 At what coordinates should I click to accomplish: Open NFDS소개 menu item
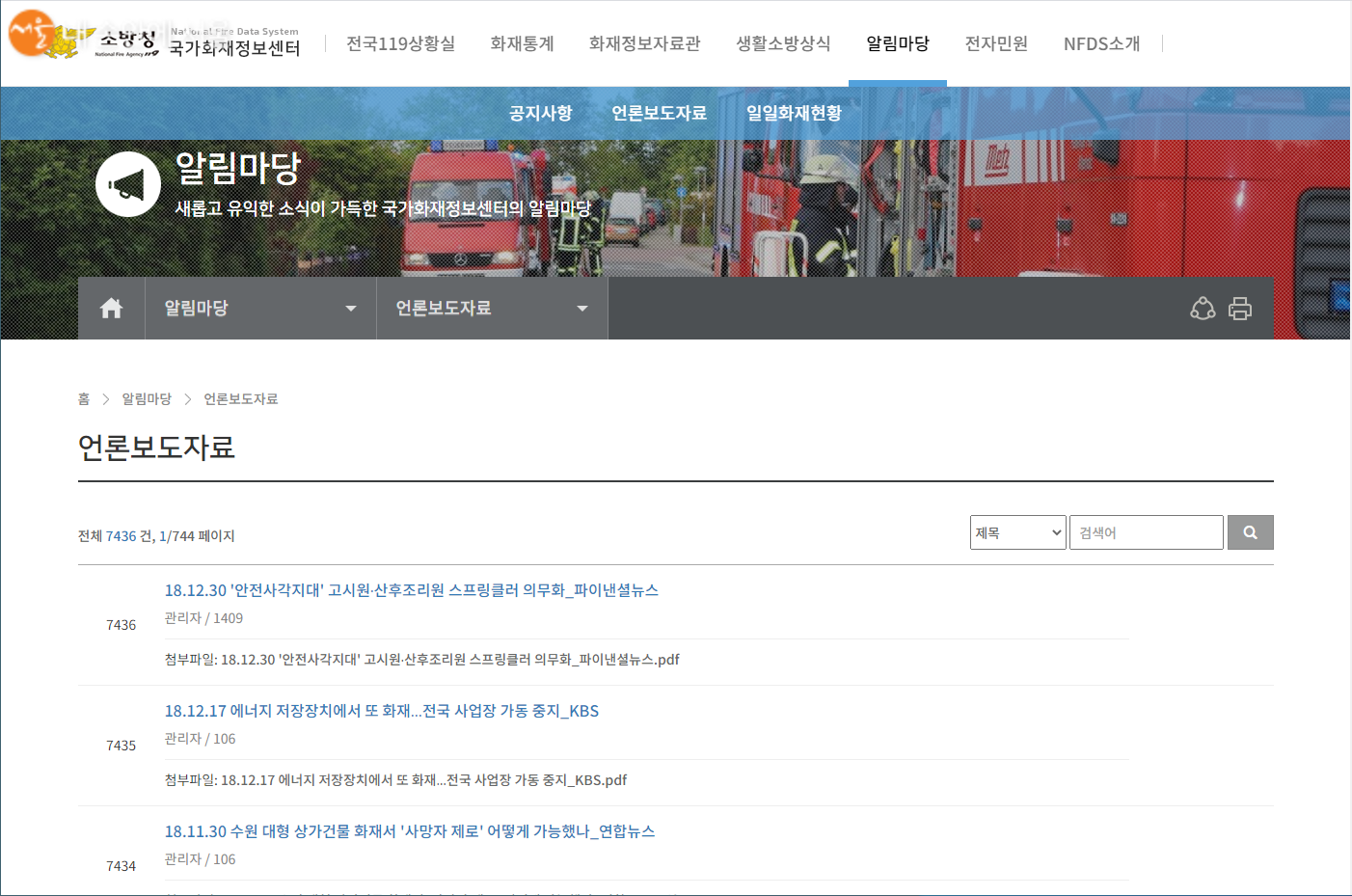click(1101, 43)
